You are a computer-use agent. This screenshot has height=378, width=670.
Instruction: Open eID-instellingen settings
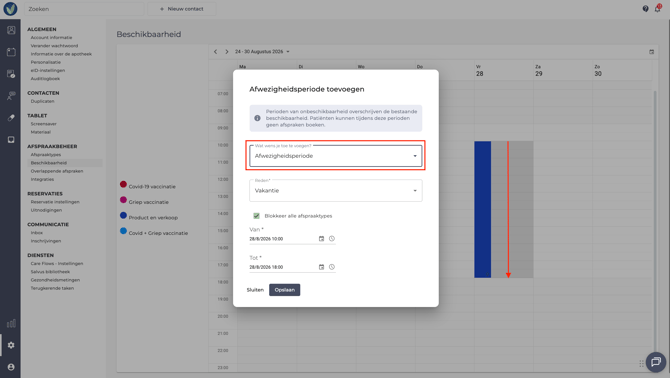(x=48, y=70)
